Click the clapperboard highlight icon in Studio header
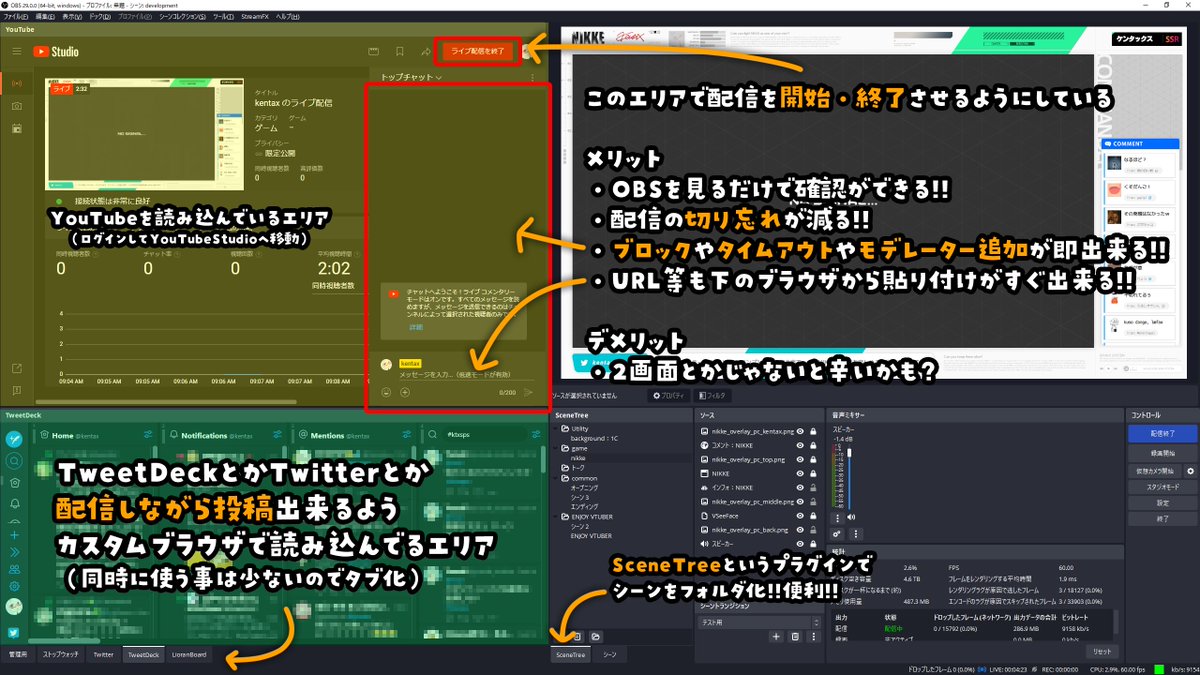The height and width of the screenshot is (675, 1200). pyautogui.click(x=374, y=51)
